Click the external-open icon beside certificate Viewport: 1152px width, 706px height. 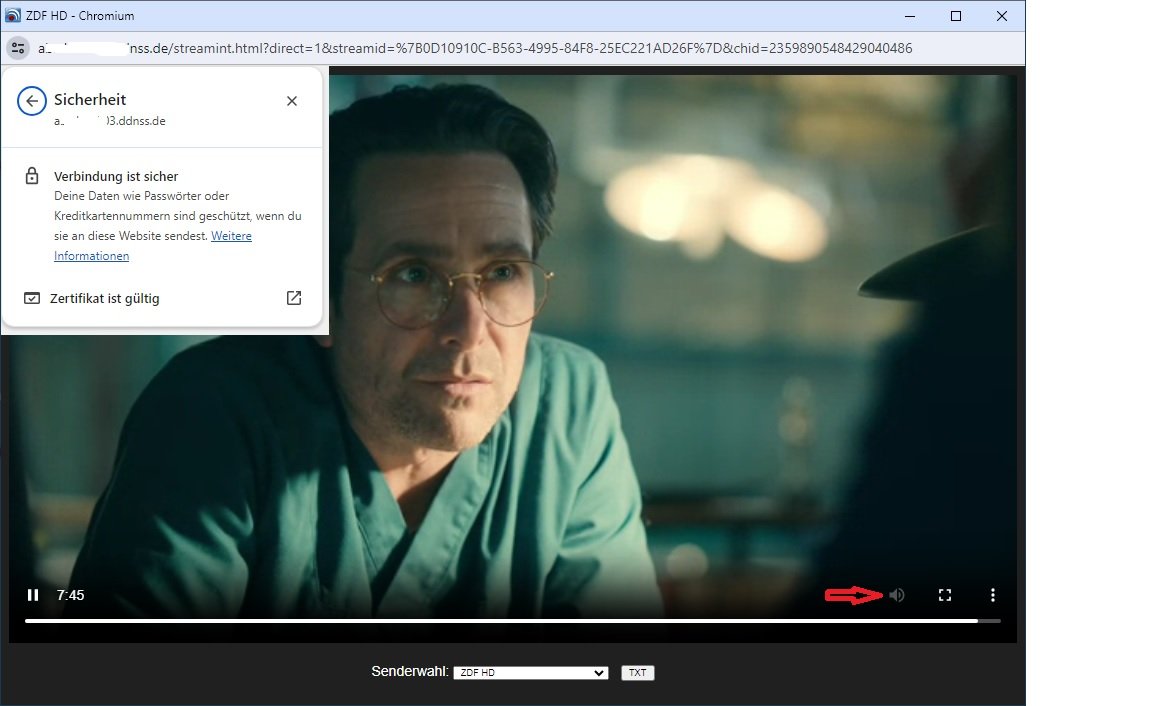coord(294,298)
